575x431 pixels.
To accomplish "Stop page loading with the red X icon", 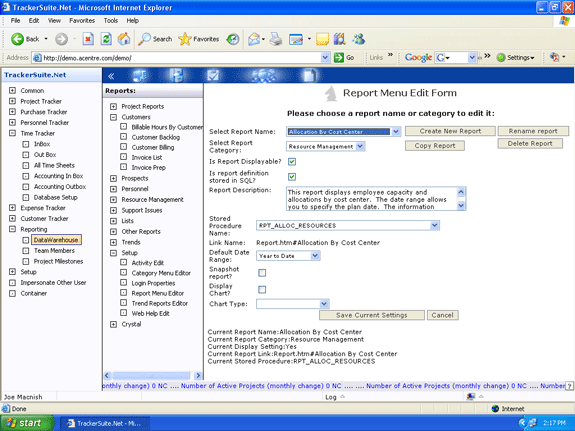I will [88, 39].
